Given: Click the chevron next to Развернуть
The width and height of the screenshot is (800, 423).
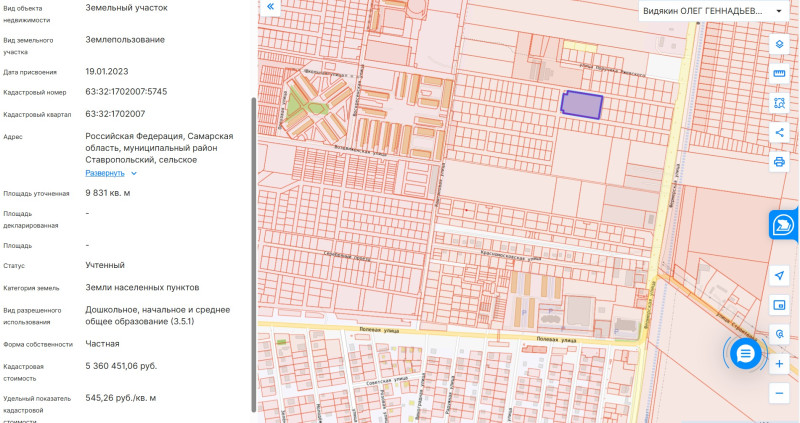Looking at the screenshot, I should 134,173.
